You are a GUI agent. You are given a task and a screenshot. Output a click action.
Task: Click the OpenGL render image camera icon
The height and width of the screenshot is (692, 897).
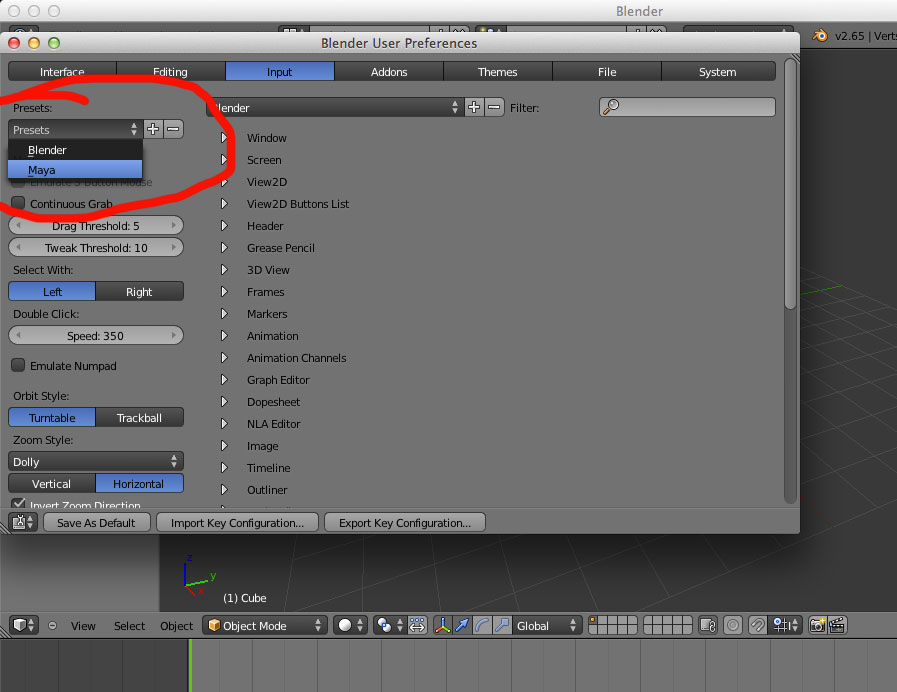pyautogui.click(x=817, y=625)
